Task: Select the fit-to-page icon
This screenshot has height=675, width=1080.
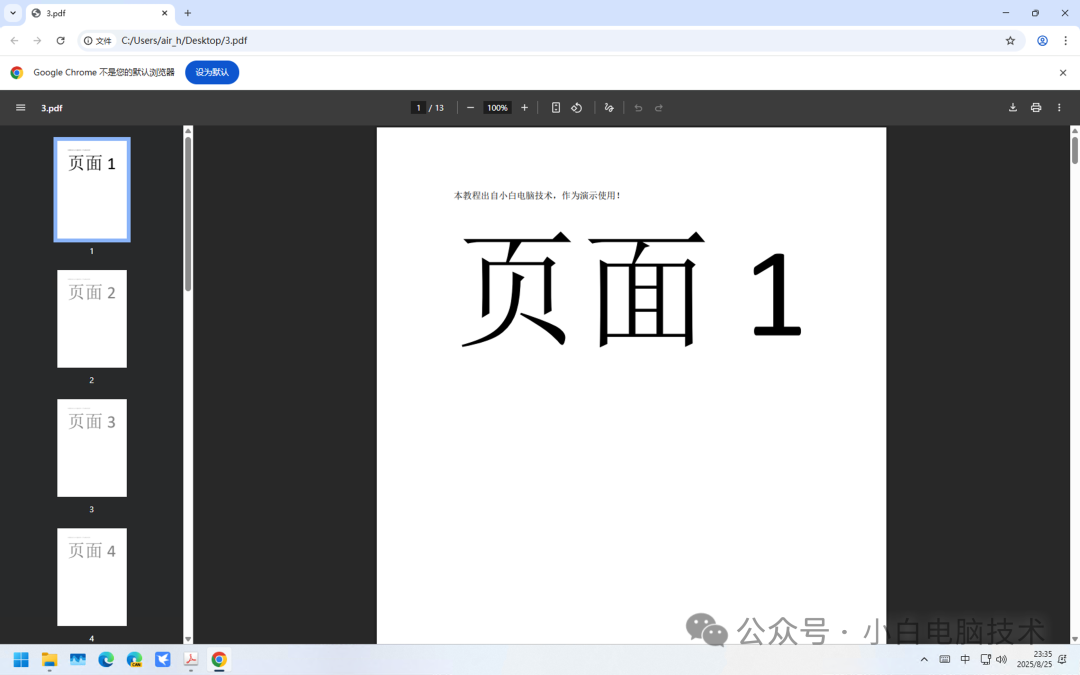Action: (x=555, y=107)
